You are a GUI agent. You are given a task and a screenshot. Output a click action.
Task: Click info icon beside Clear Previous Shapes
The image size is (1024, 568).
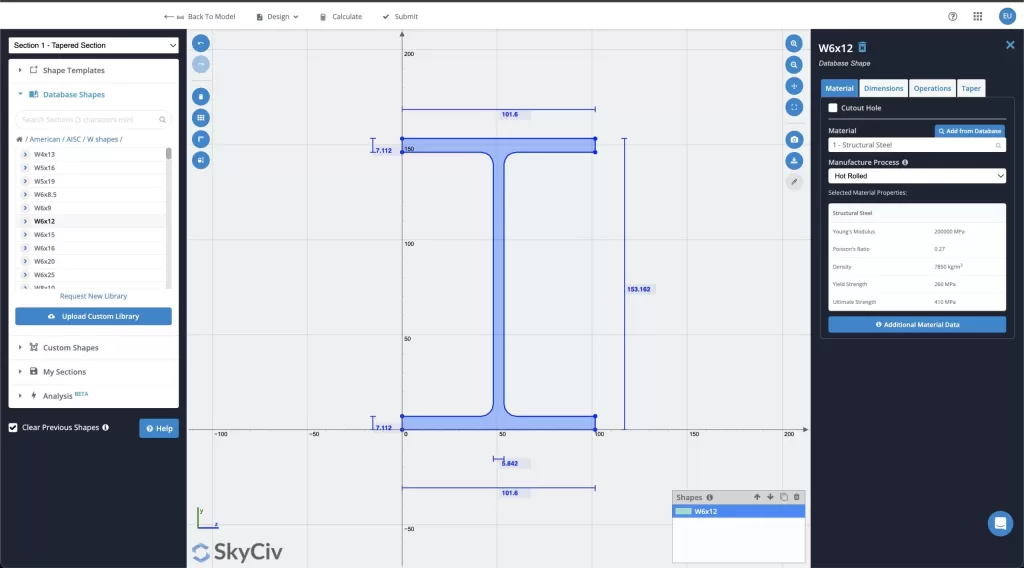(x=105, y=428)
